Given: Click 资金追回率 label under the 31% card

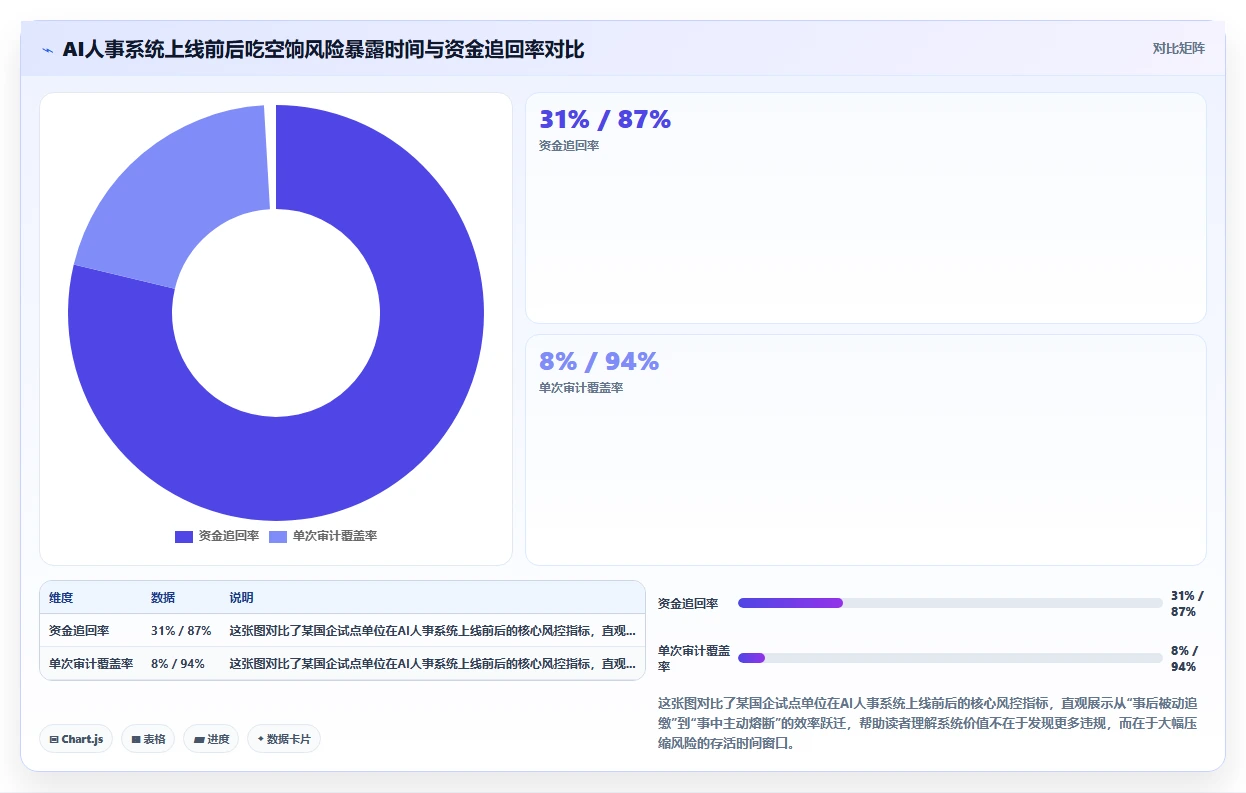Looking at the screenshot, I should click(569, 146).
